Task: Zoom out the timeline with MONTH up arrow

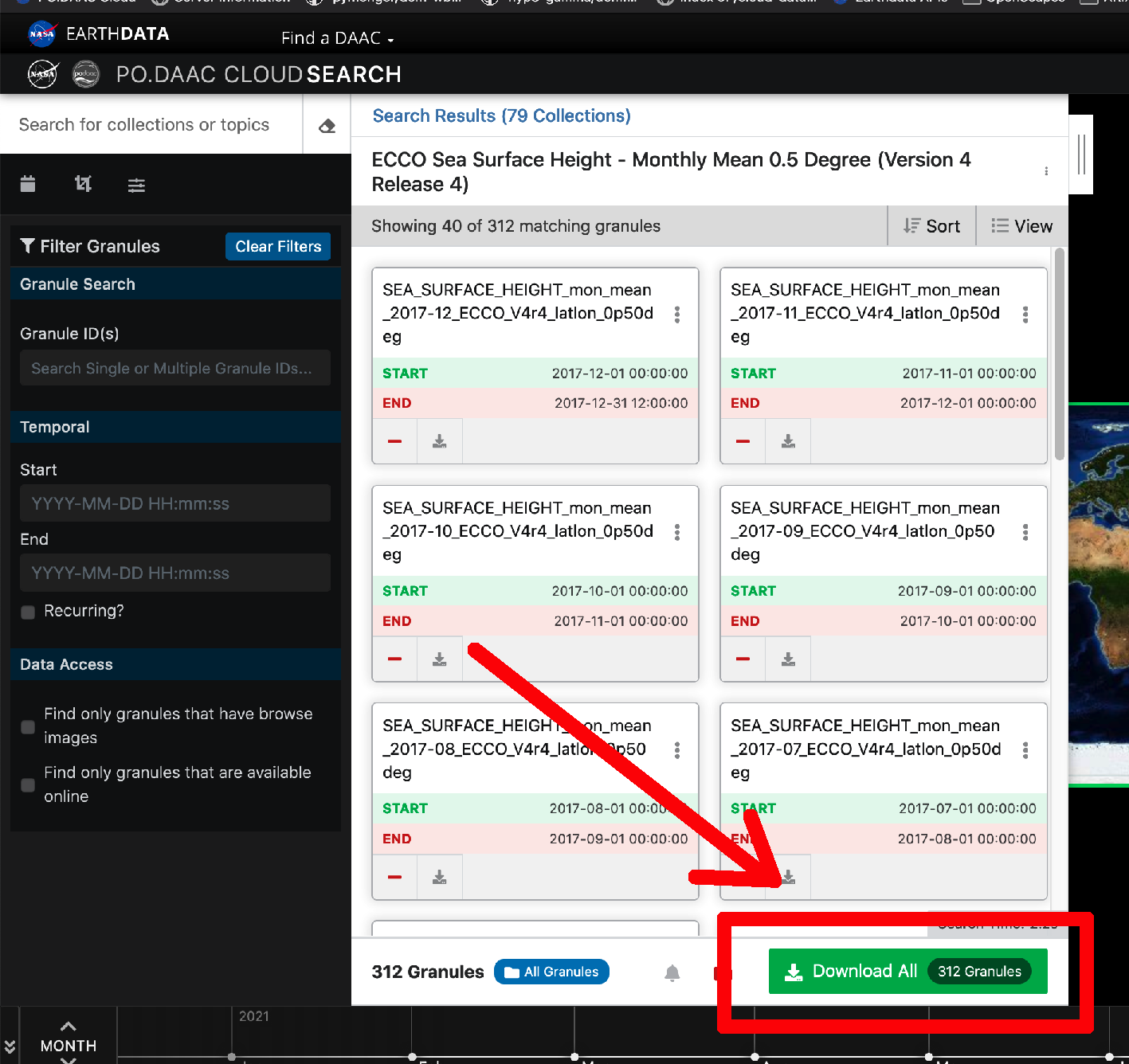Action: 69,1026
